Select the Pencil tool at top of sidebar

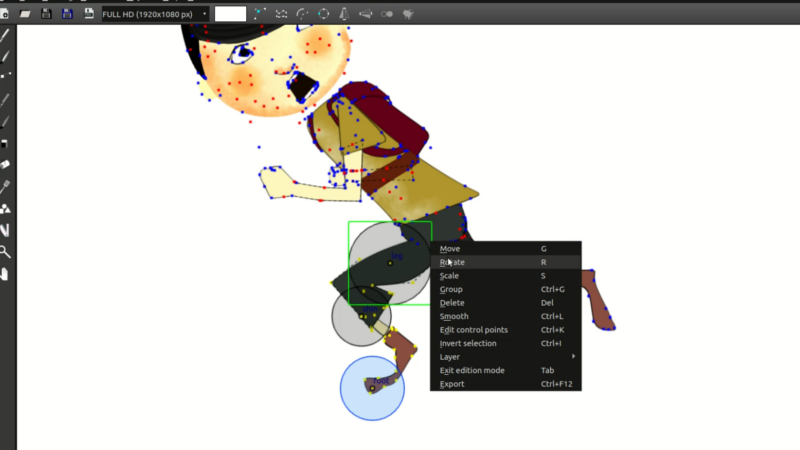tap(5, 35)
